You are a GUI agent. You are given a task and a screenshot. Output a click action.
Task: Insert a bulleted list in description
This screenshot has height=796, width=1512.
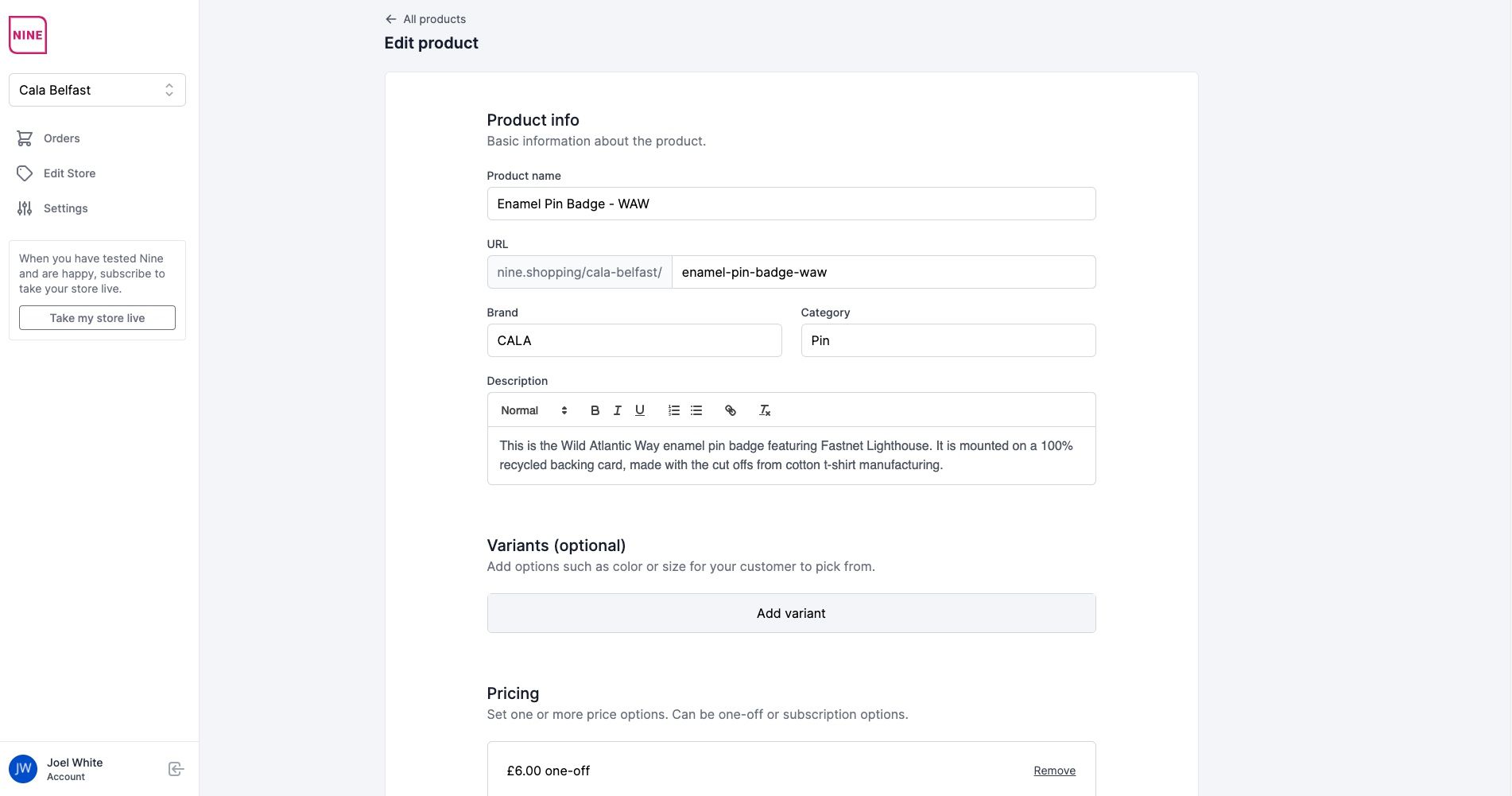[696, 410]
